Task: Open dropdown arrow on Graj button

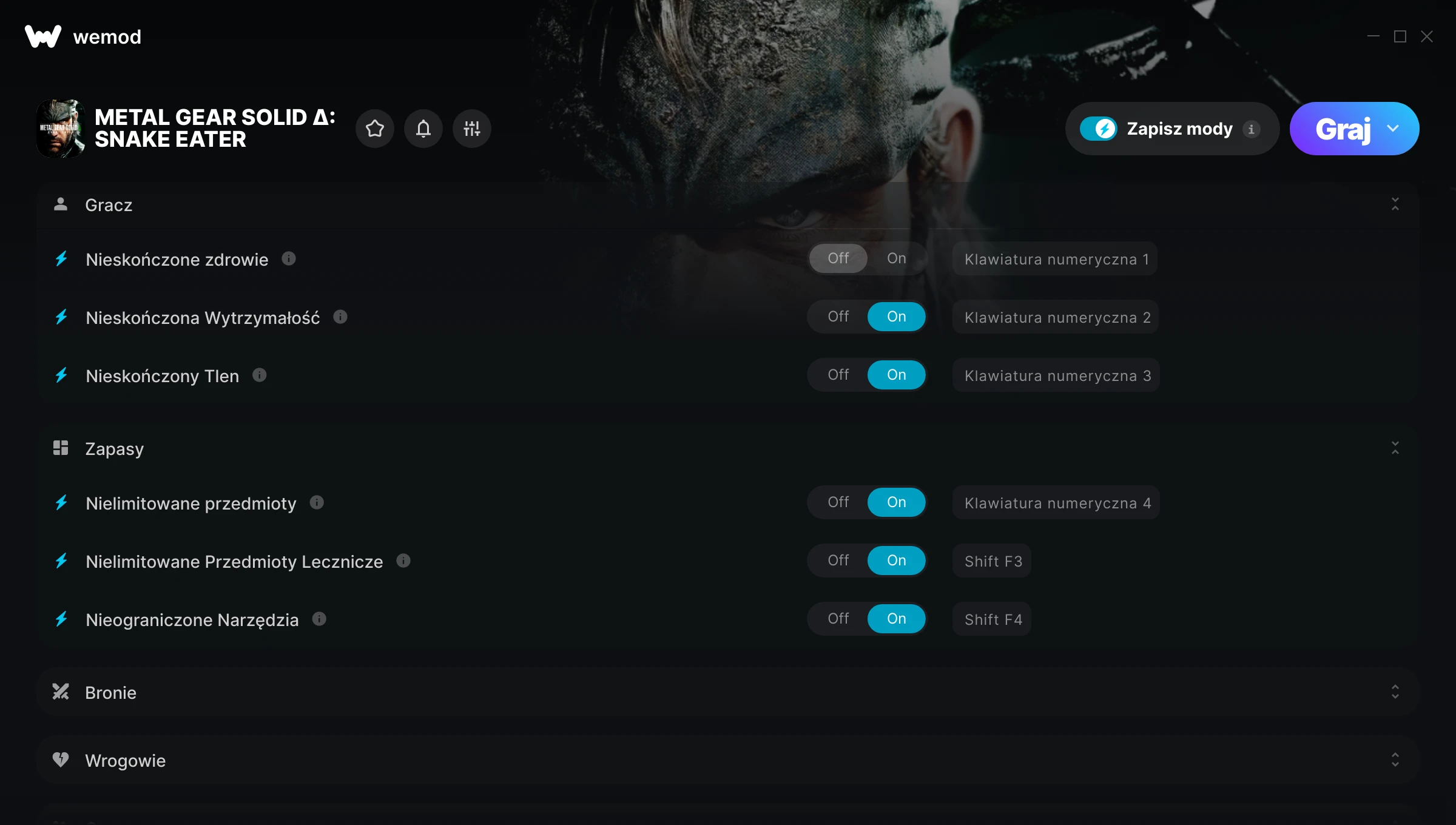Action: coord(1393,129)
